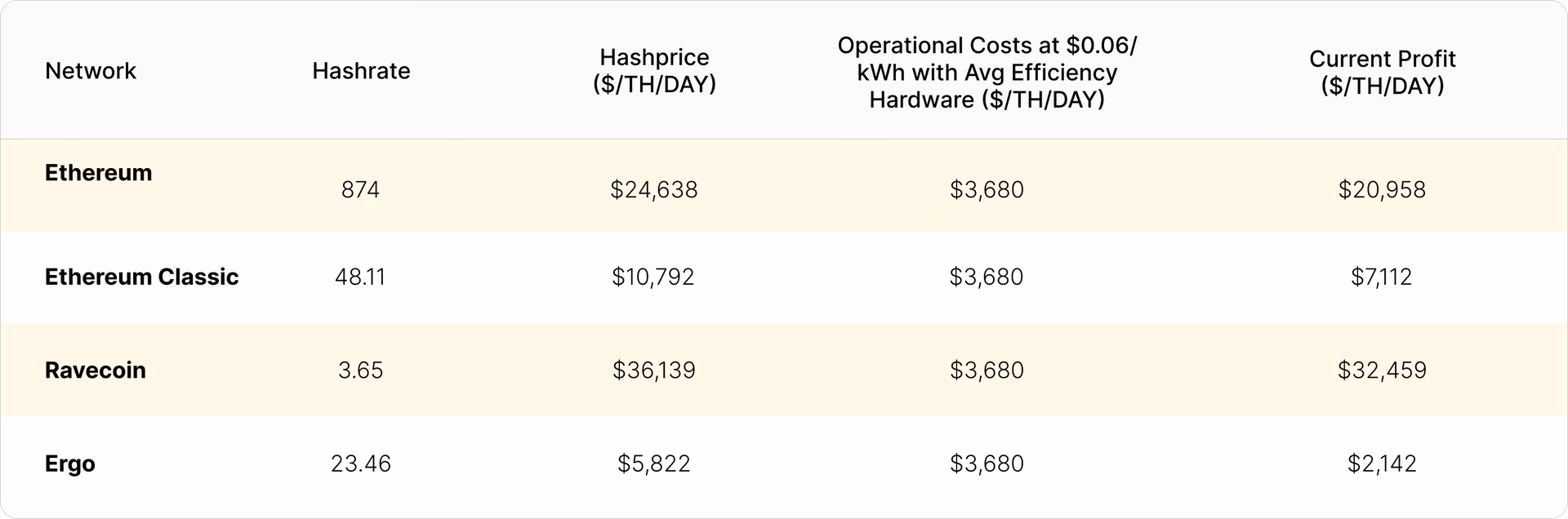Click Ravecoin hashprice $36,139
The width and height of the screenshot is (1568, 519).
pos(653,370)
